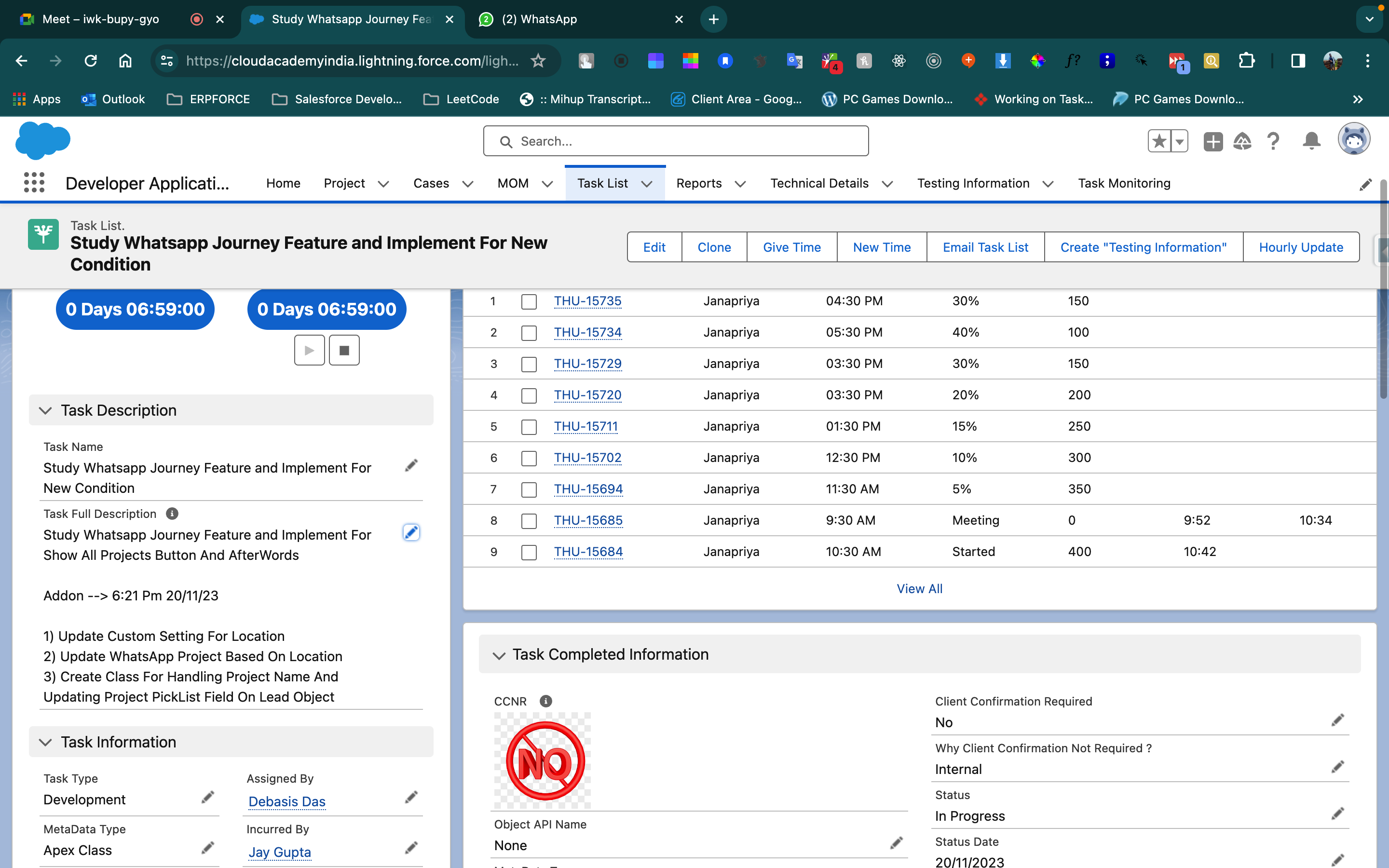Check the box for THU-15735

(529, 301)
